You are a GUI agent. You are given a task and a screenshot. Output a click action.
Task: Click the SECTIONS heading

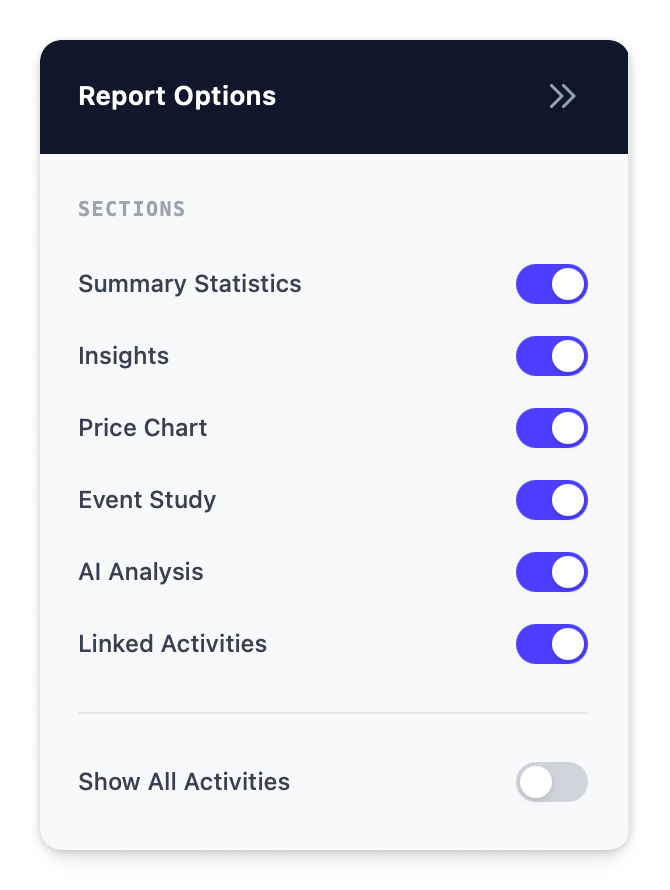pyautogui.click(x=132, y=209)
